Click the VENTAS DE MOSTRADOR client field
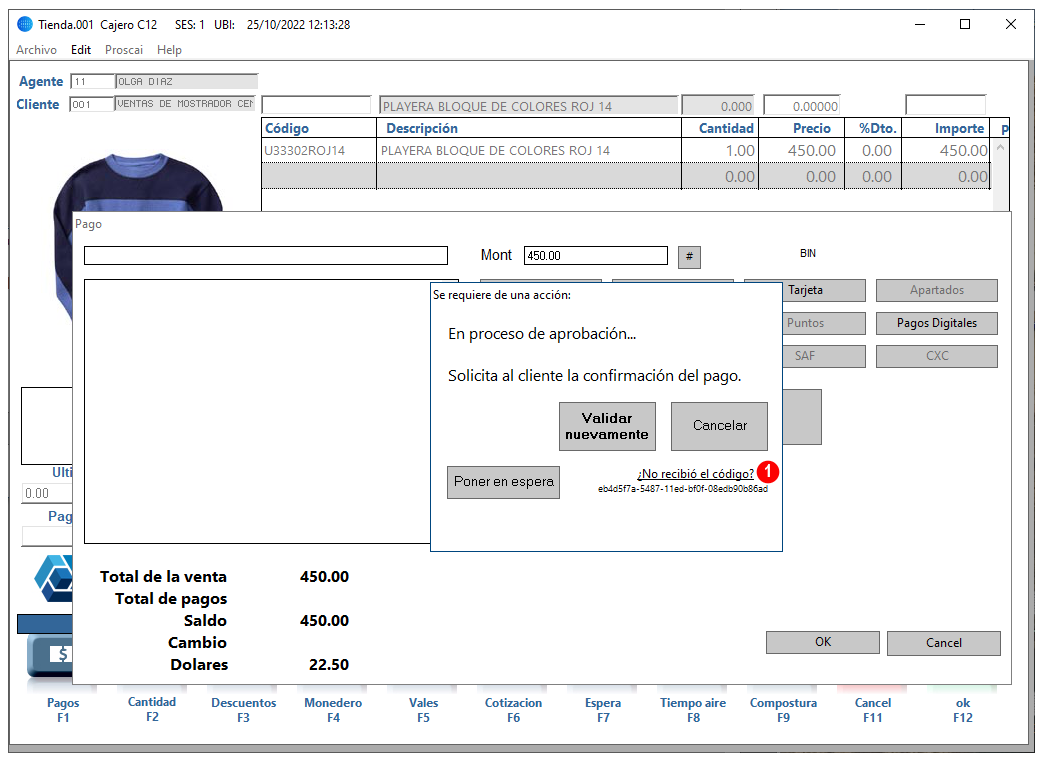The width and height of the screenshot is (1042, 761). [x=185, y=104]
